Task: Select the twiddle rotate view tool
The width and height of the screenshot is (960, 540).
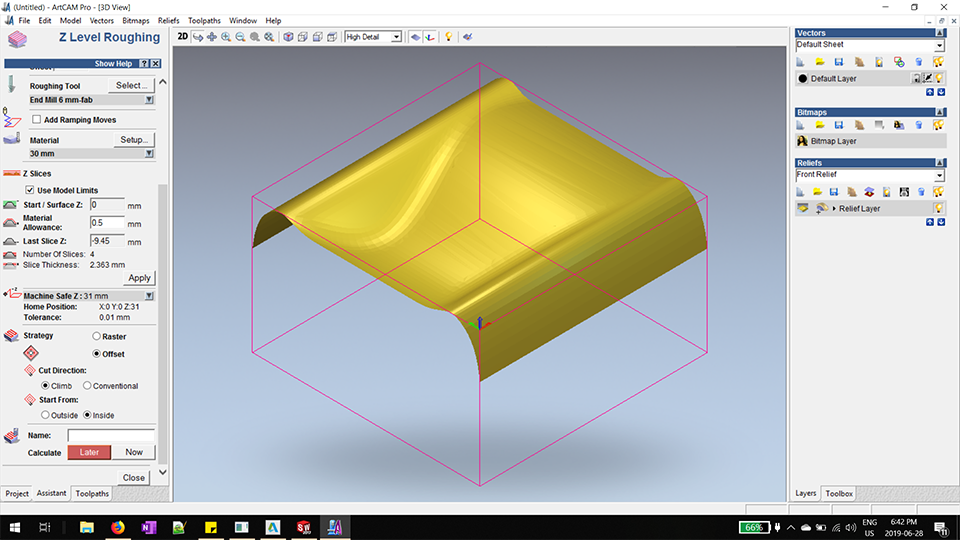Action: (x=198, y=37)
